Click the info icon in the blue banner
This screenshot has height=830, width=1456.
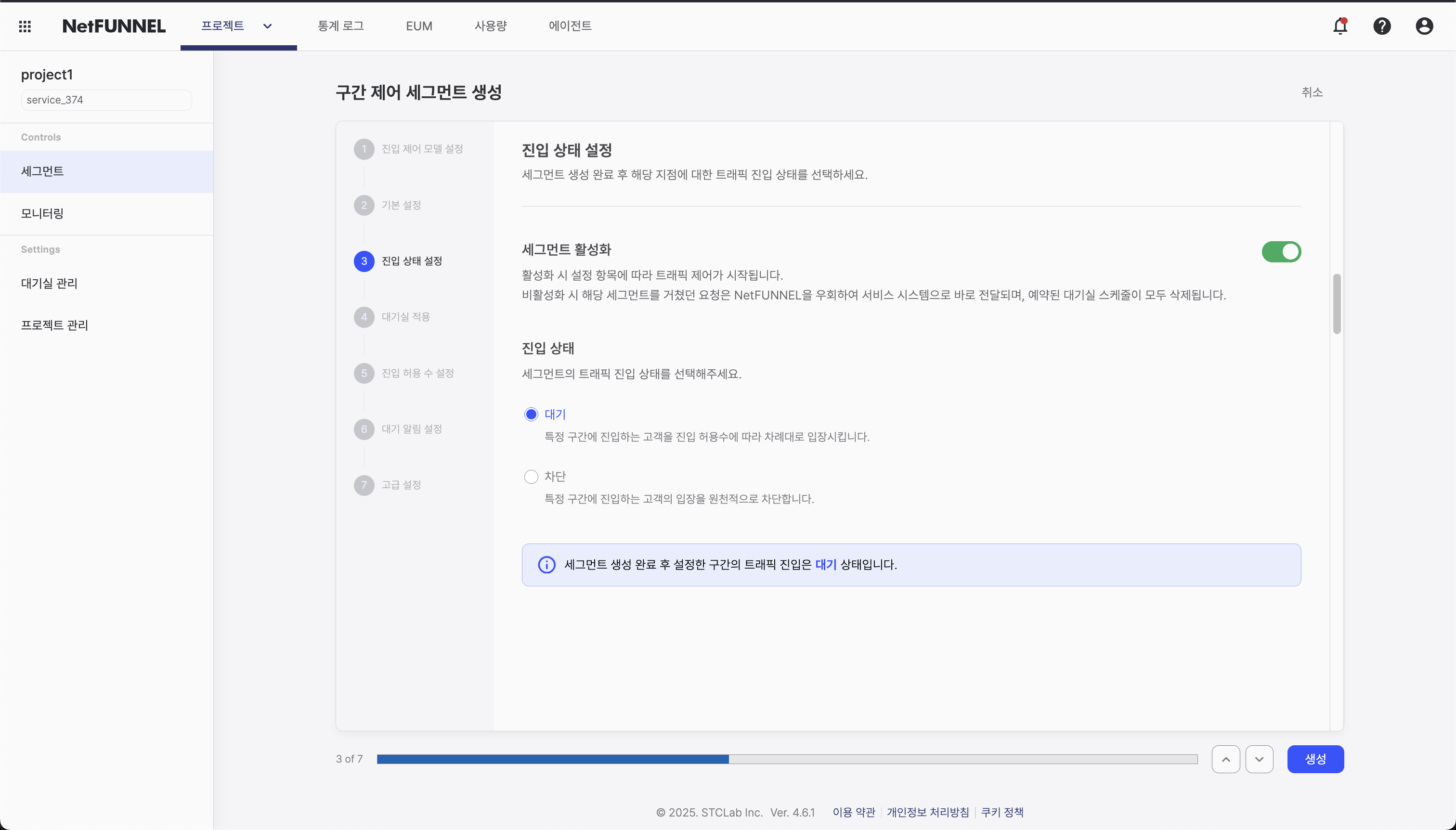pos(546,564)
